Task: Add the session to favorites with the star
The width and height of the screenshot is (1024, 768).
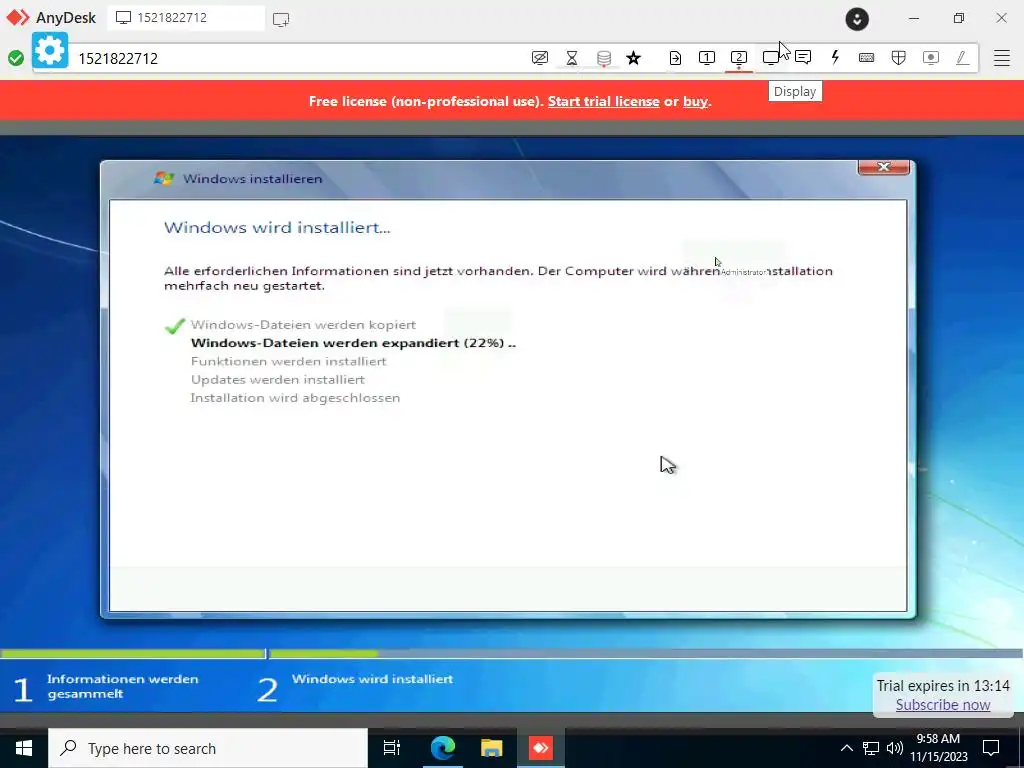Action: coord(633,58)
